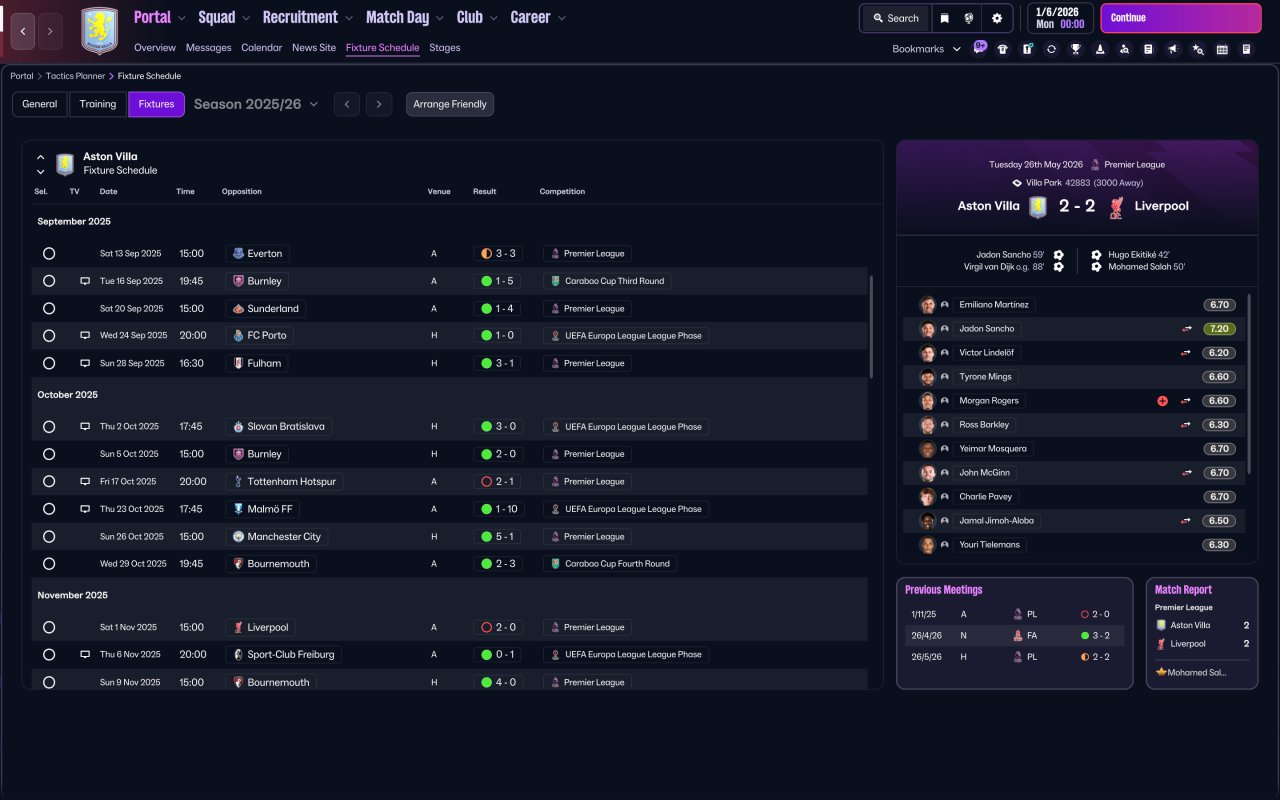The height and width of the screenshot is (800, 1280).
Task: Click the megaphone icon in bookmarks bar
Action: pyautogui.click(x=1173, y=49)
